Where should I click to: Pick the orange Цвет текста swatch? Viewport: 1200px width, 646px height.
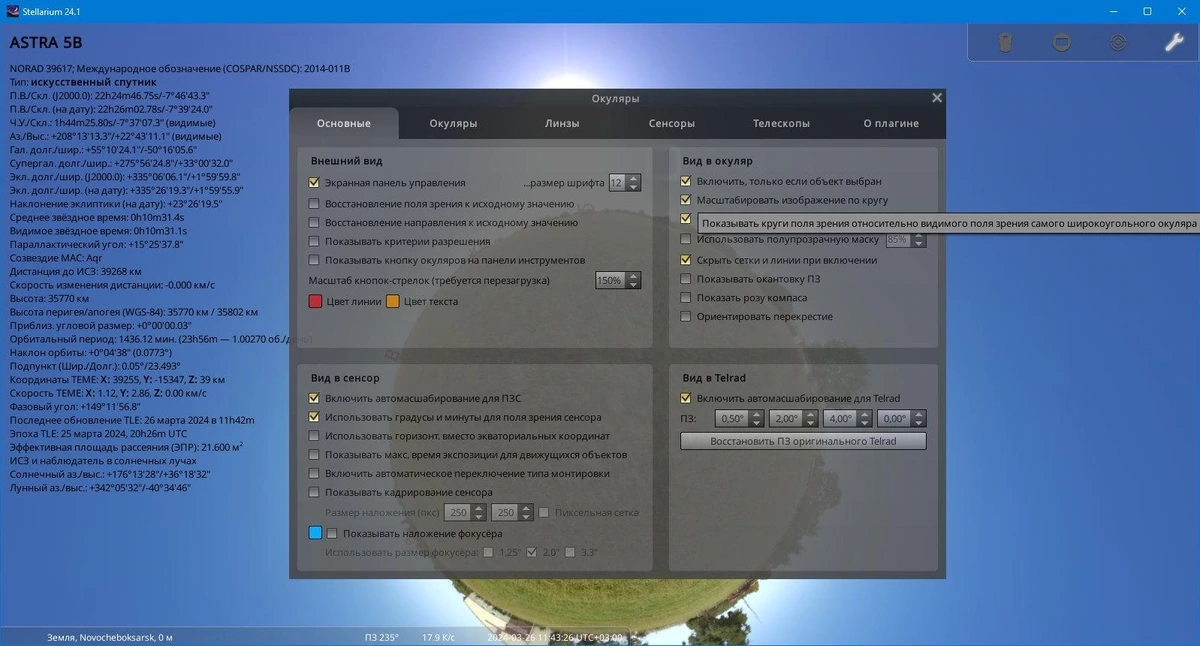tap(393, 302)
